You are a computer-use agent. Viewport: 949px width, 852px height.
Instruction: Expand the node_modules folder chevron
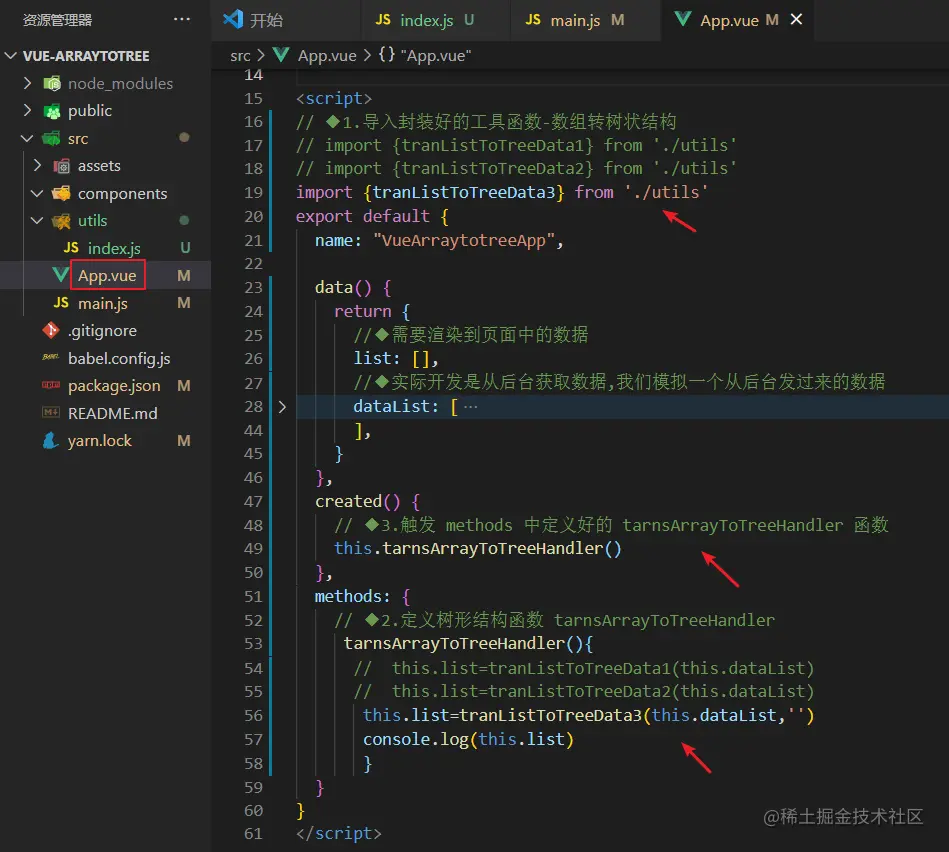(27, 83)
